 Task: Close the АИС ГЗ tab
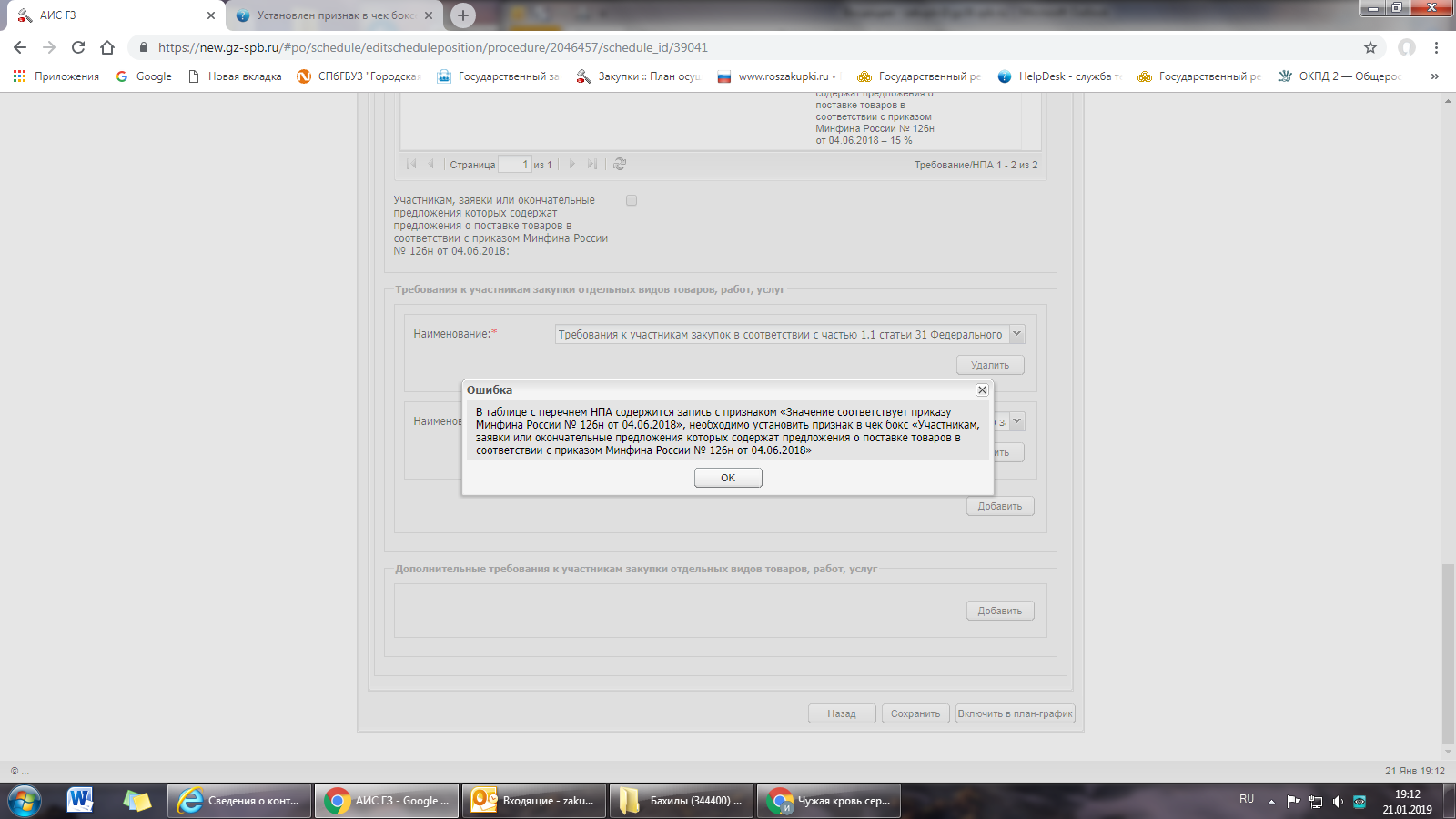(x=210, y=15)
